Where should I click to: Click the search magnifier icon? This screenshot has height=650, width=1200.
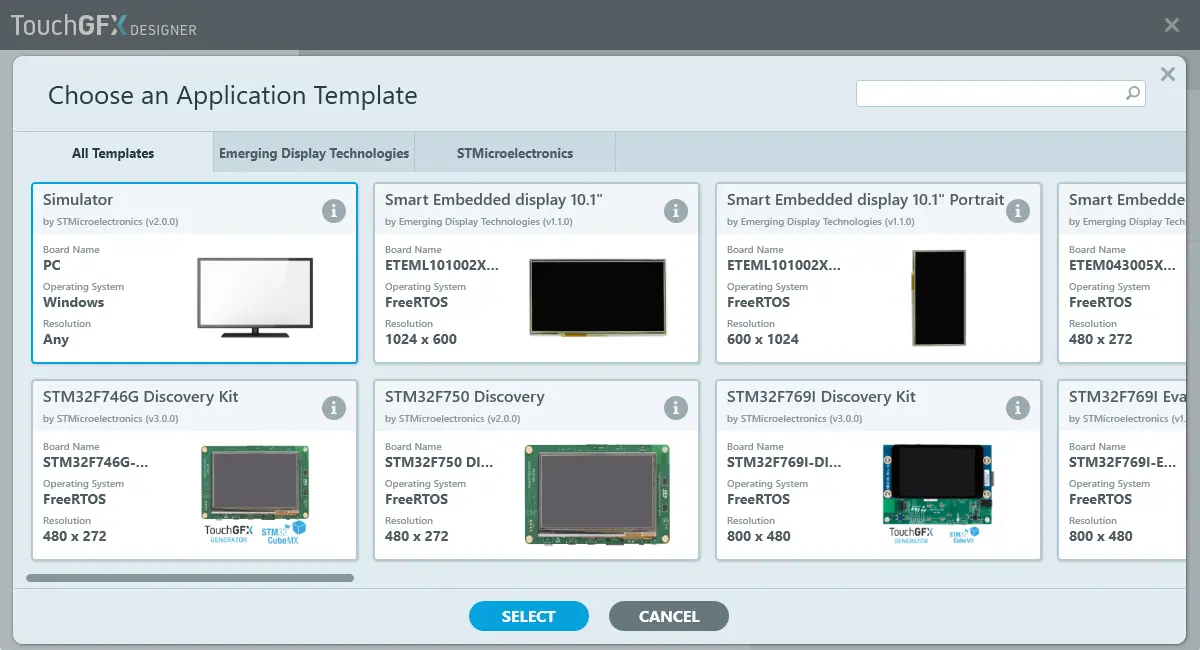[x=1133, y=93]
